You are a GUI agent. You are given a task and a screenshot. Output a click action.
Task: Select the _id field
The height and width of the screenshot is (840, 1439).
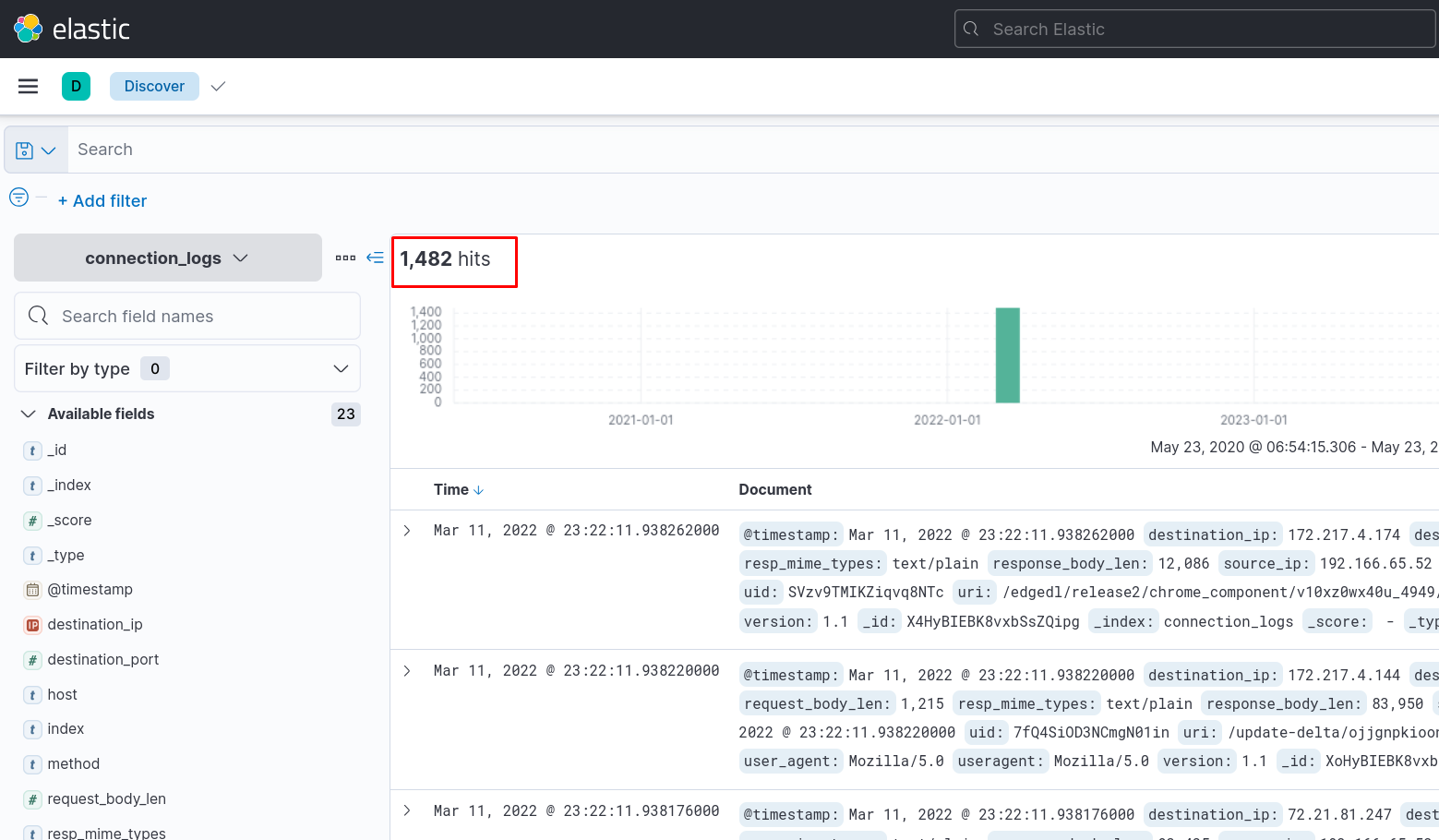(x=56, y=450)
